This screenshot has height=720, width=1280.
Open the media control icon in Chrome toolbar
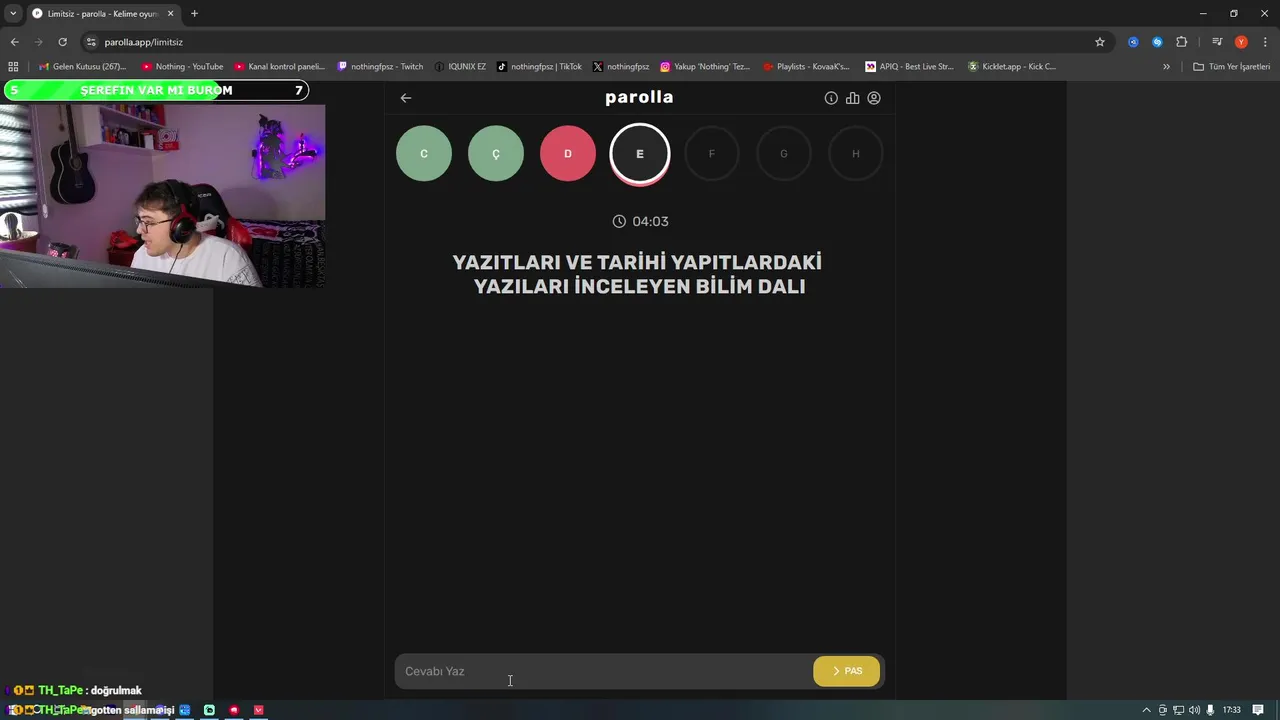pos(1217,42)
